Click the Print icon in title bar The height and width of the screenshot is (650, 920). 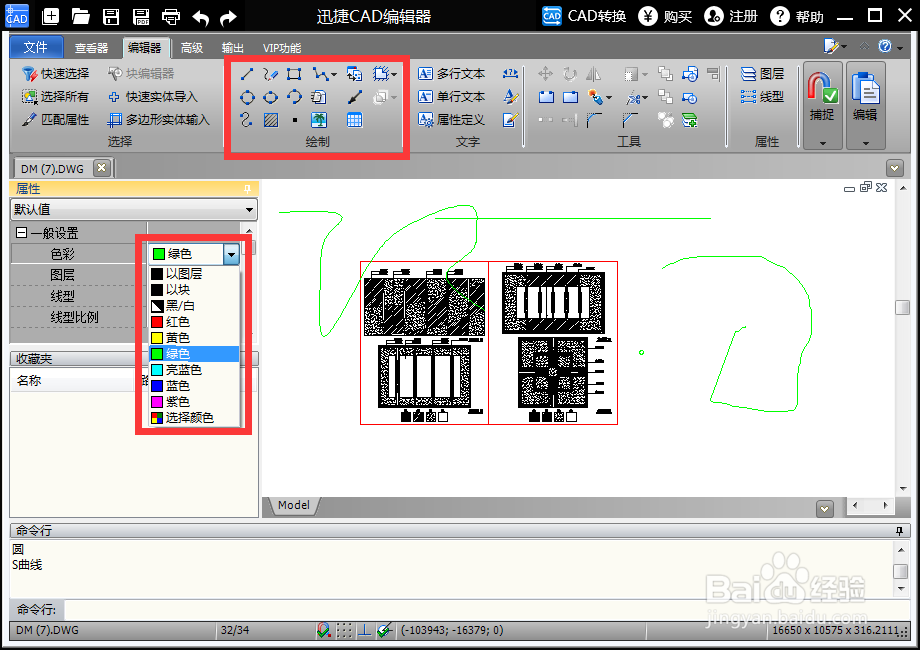pos(171,16)
